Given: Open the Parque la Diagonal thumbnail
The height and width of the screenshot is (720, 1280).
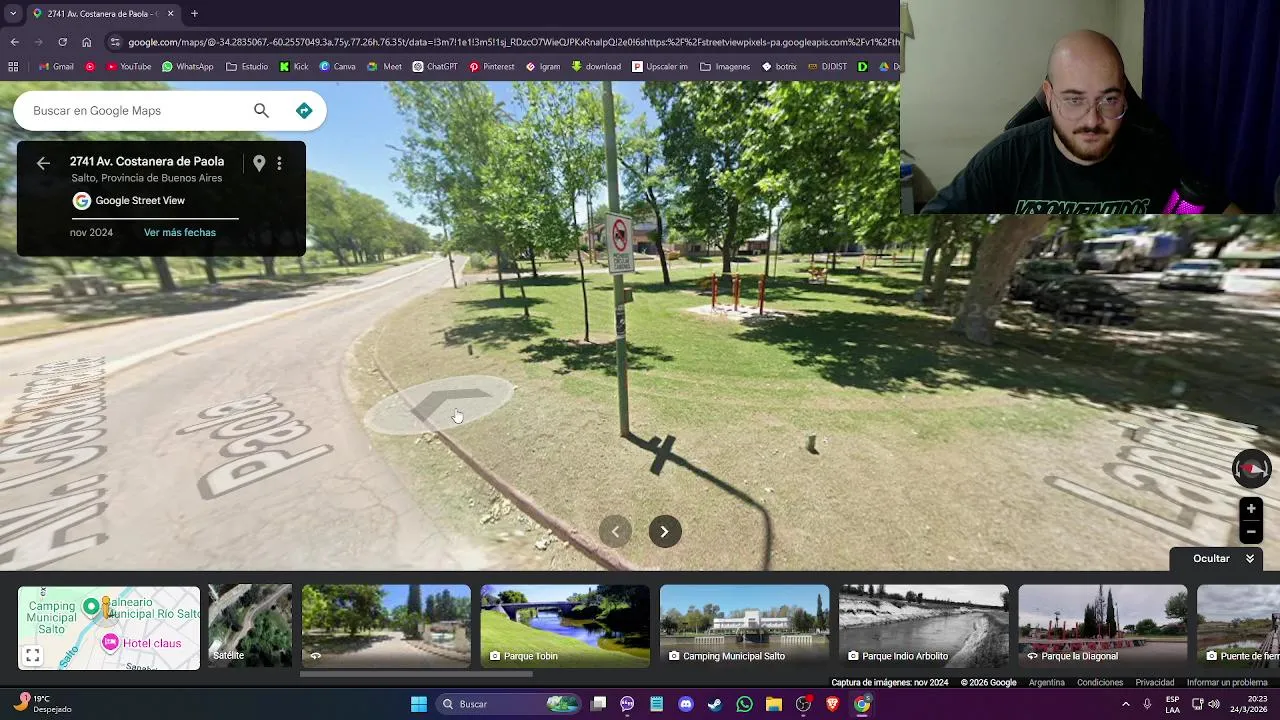Looking at the screenshot, I should [1103, 627].
